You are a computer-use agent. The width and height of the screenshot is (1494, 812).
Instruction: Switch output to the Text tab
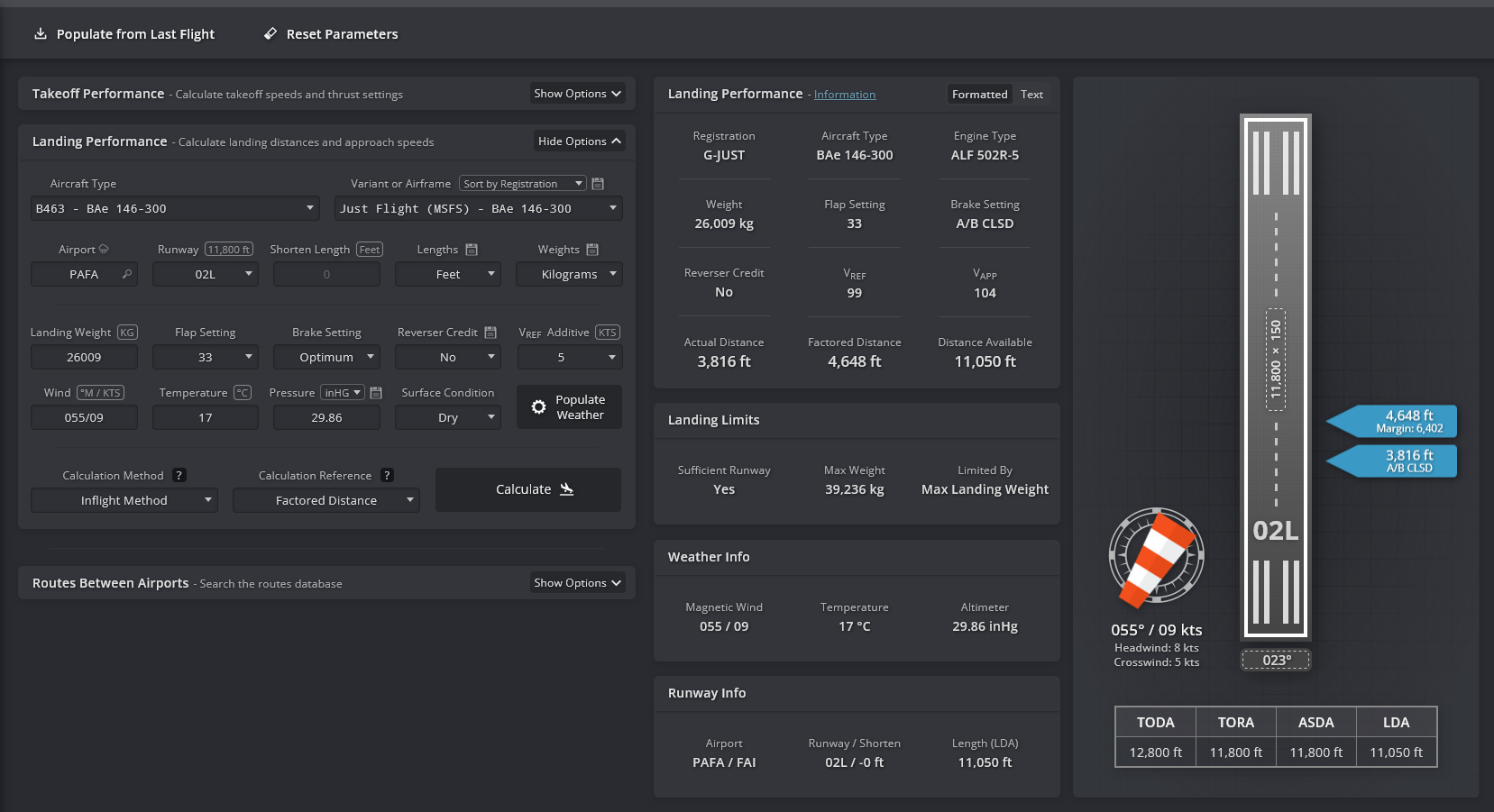[1031, 95]
